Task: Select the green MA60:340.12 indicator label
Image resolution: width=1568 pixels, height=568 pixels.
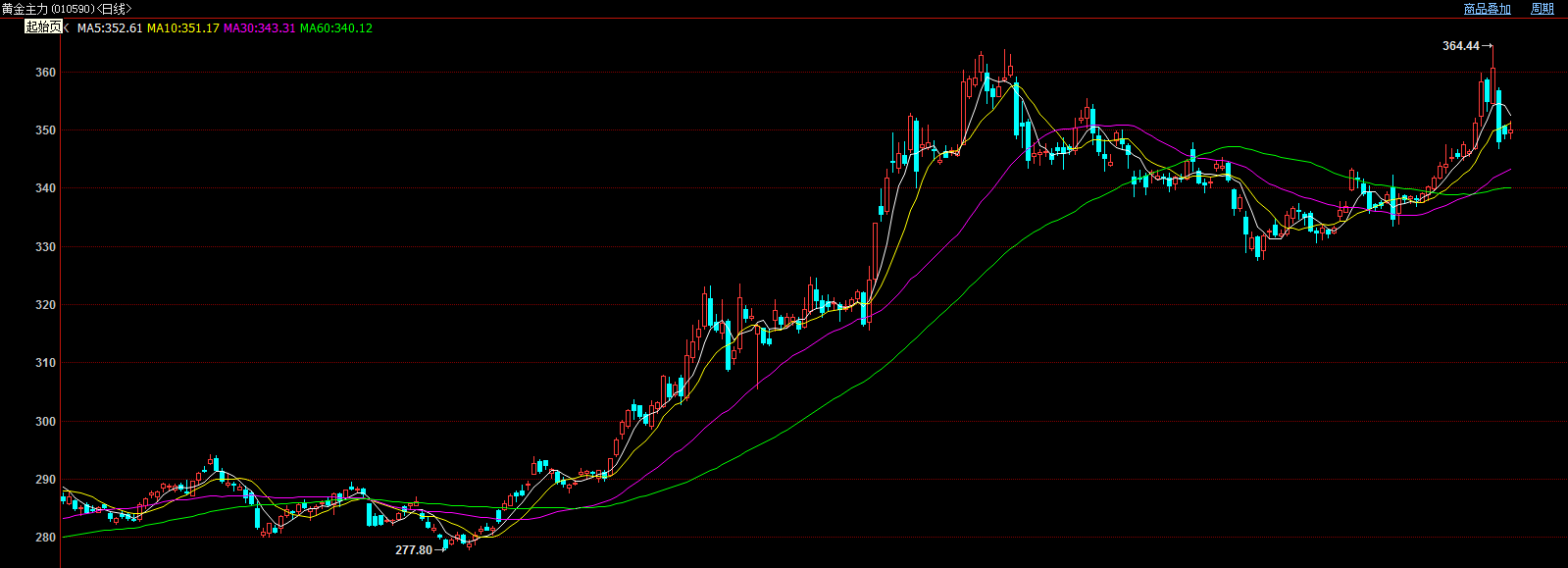Action: pyautogui.click(x=336, y=28)
